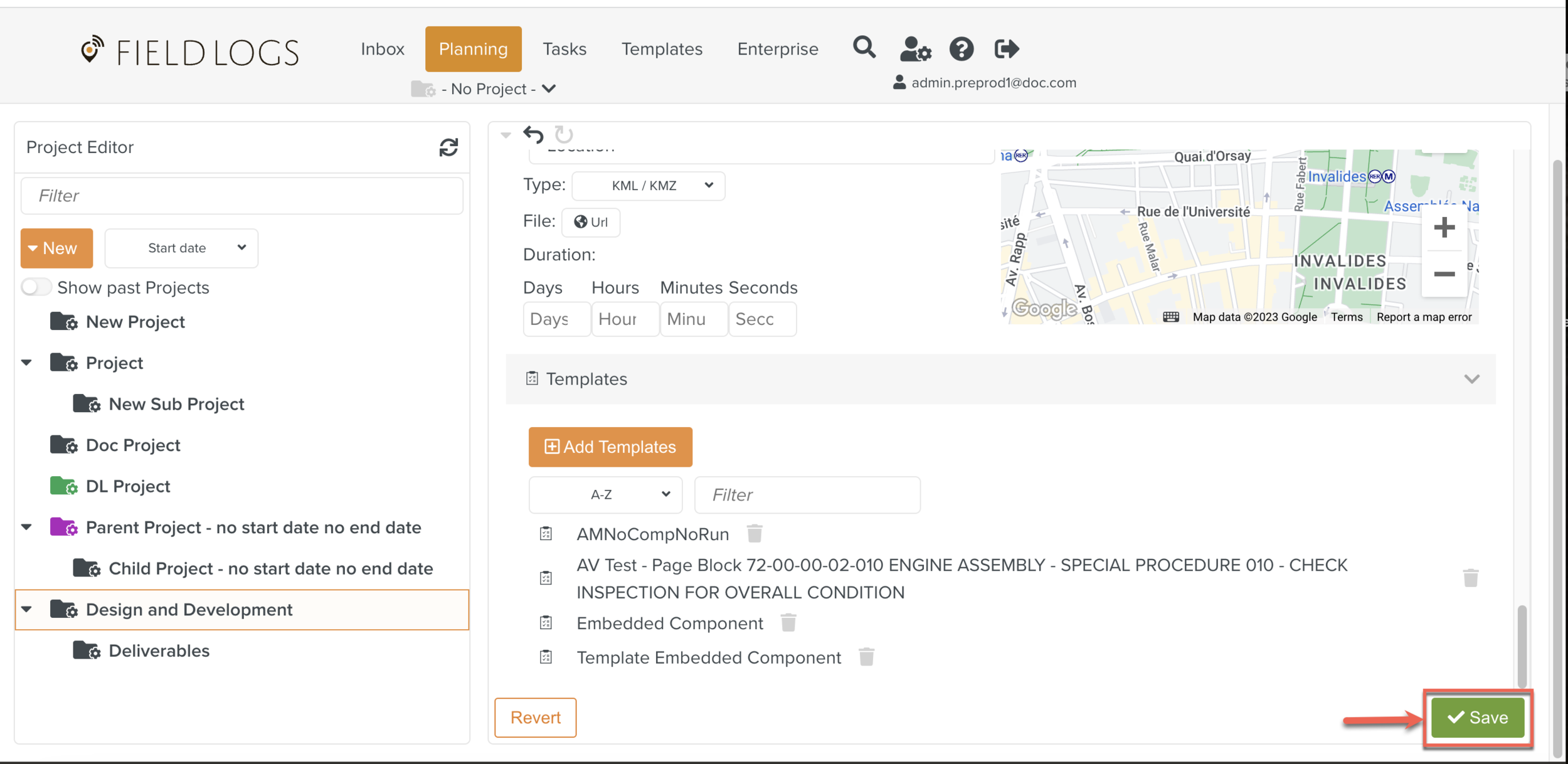This screenshot has width=1568, height=764.
Task: Click the Days duration field
Action: point(556,319)
